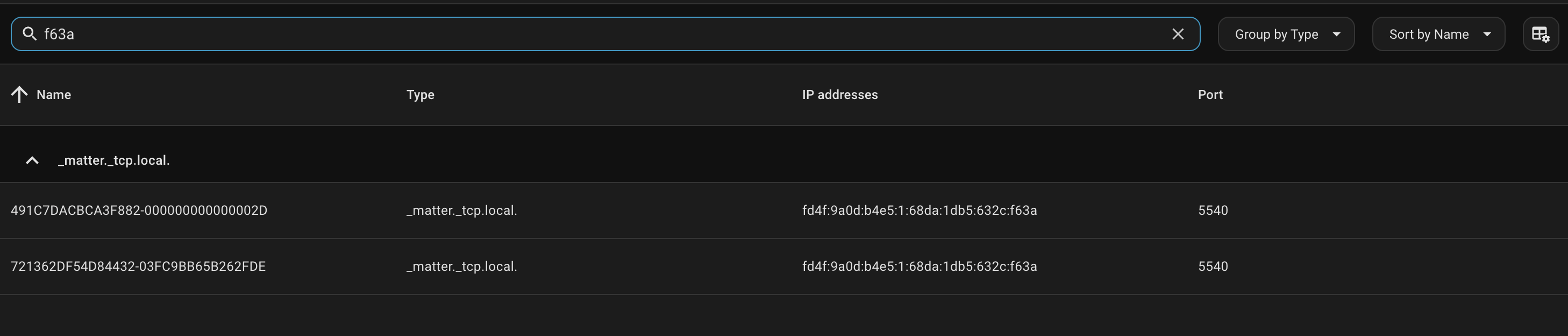Select the row 721362DF54D84432-03FC9BB65B262FDE

tap(784, 267)
